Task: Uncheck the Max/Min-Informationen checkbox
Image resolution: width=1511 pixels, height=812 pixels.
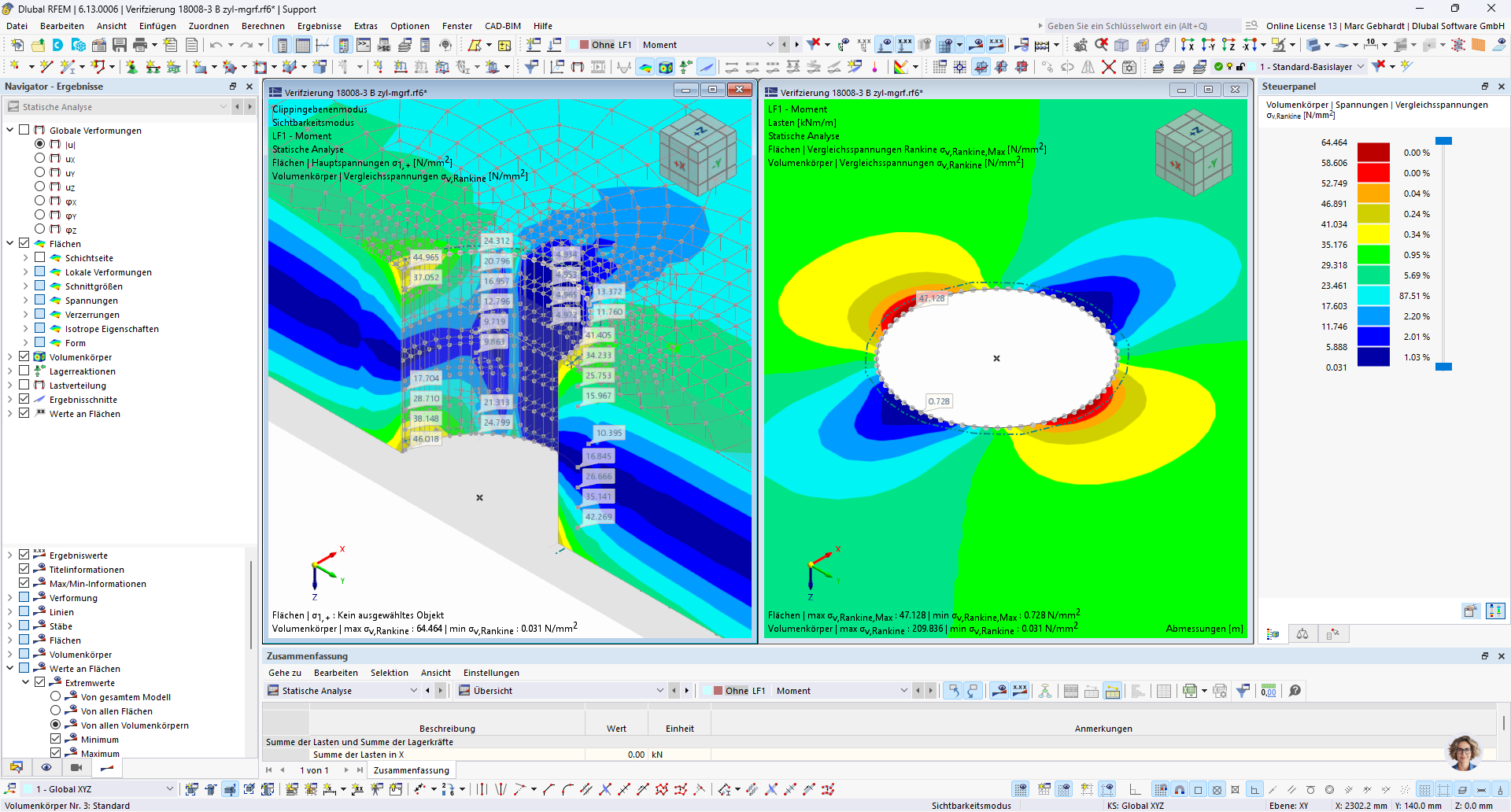Action: tap(24, 584)
